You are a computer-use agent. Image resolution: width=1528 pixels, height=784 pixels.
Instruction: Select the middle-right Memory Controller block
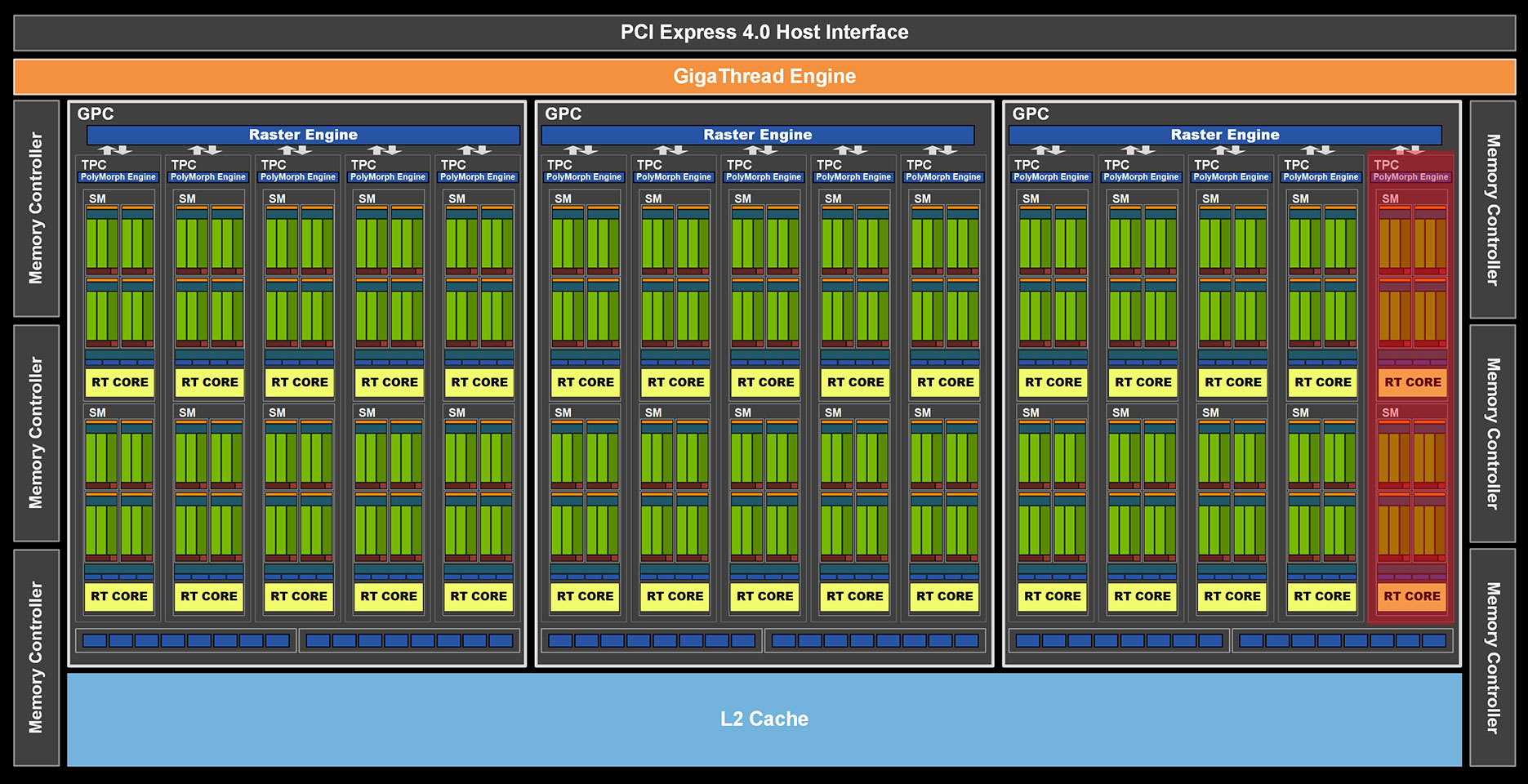[1493, 434]
